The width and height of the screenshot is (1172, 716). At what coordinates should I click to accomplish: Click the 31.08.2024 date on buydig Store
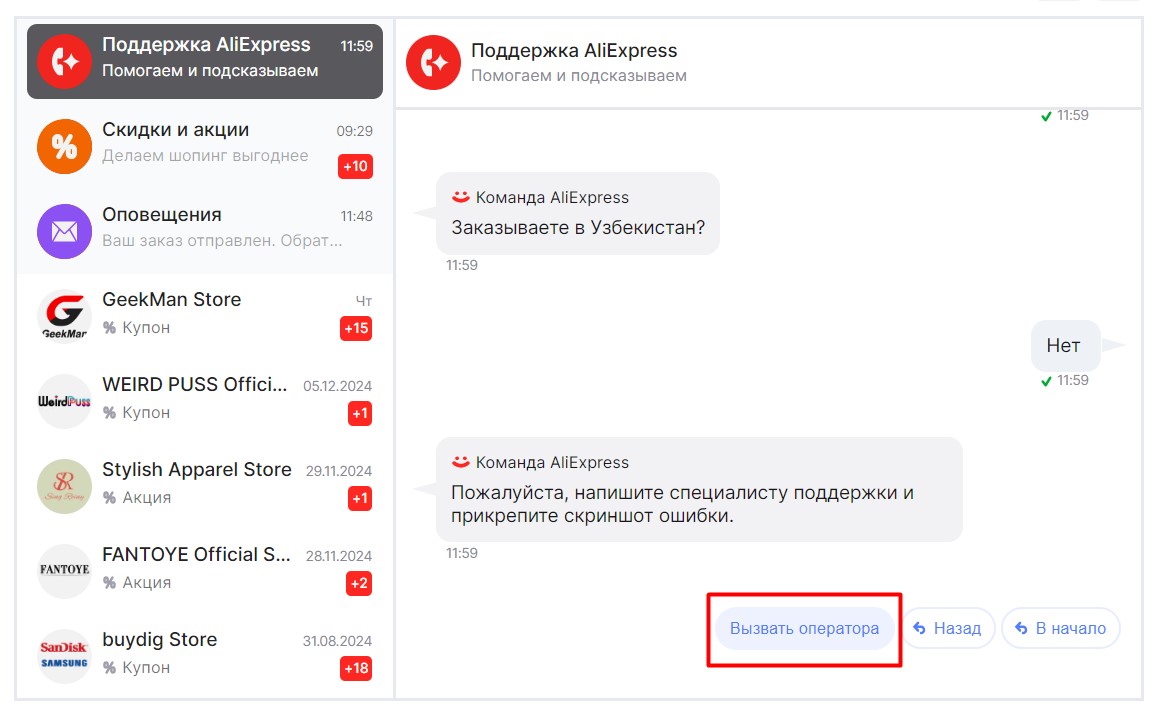pyautogui.click(x=337, y=641)
